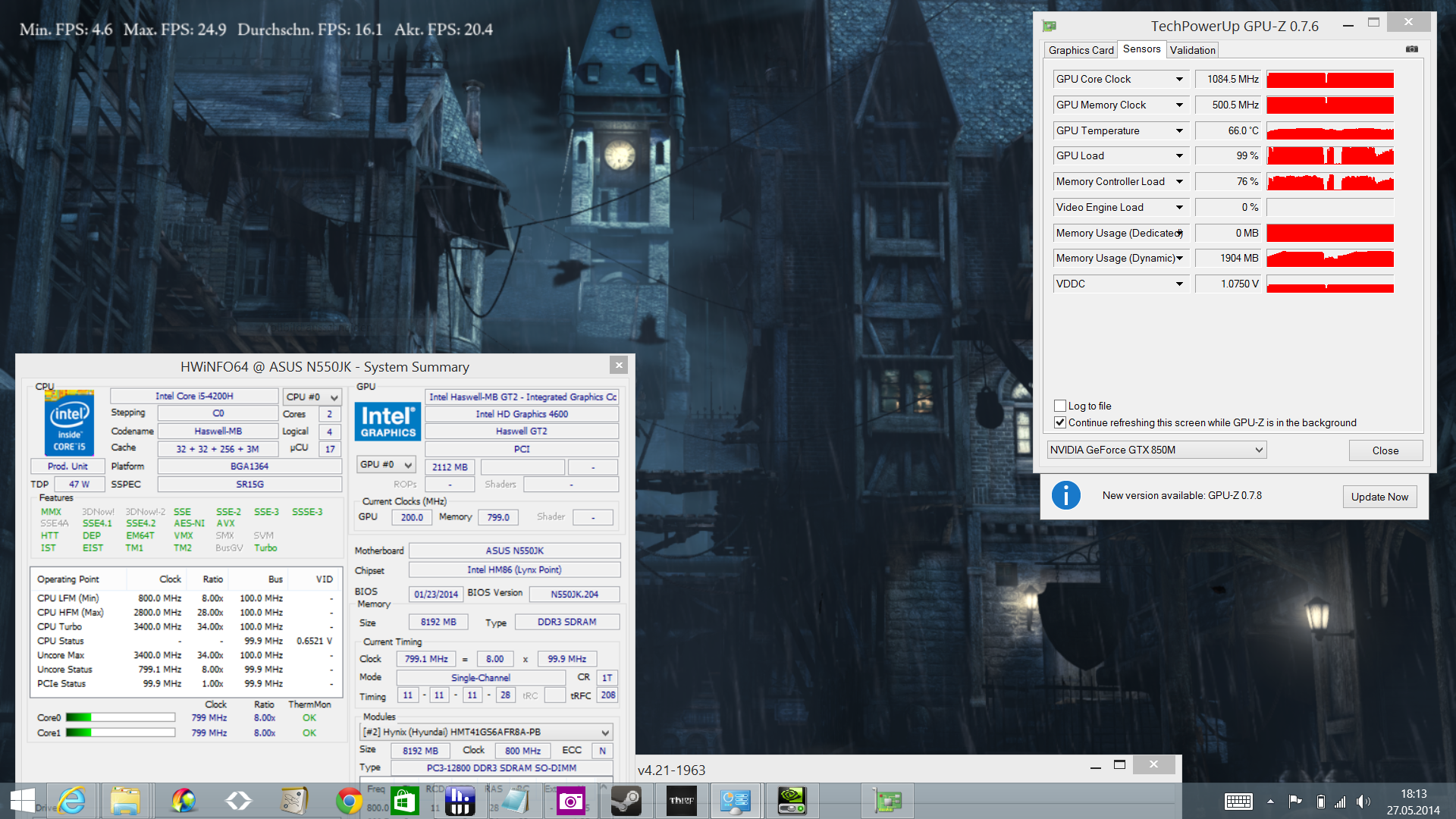
Task: Click the 1084.5 MHz core clock value
Action: coord(1228,79)
